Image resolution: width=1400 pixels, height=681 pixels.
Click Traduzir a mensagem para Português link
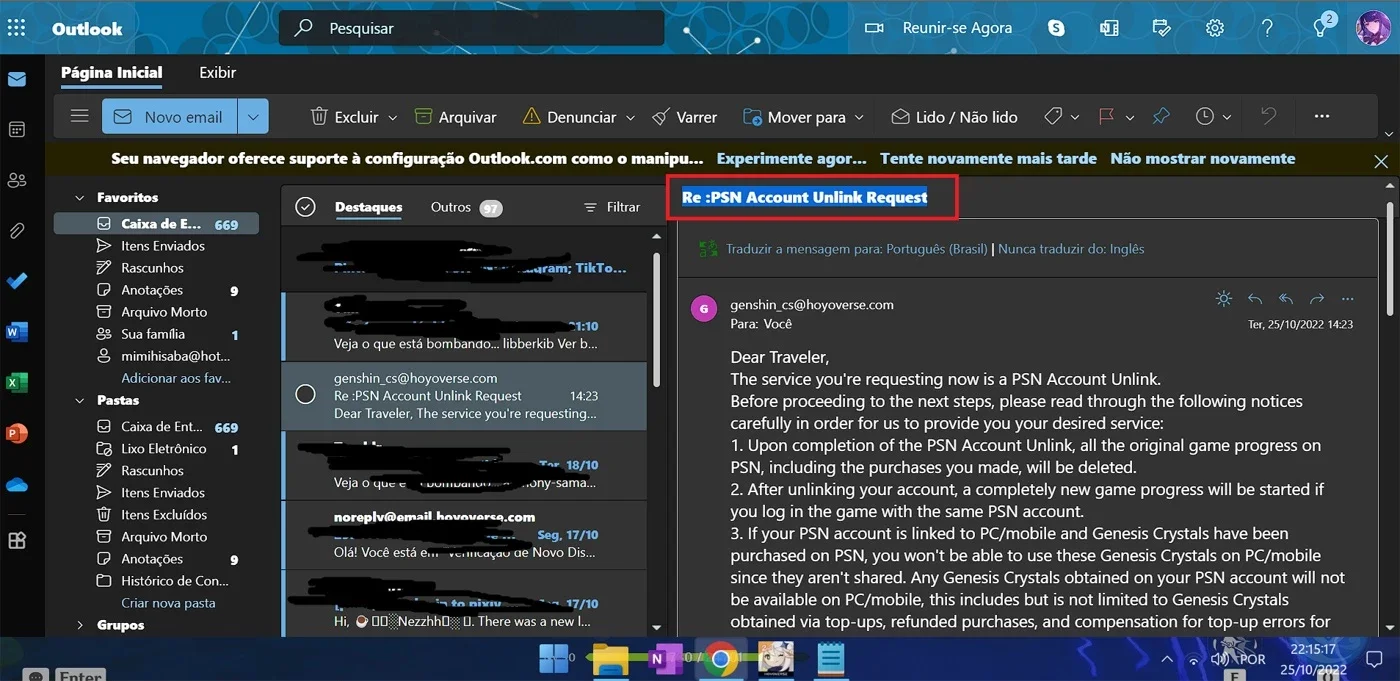point(857,249)
